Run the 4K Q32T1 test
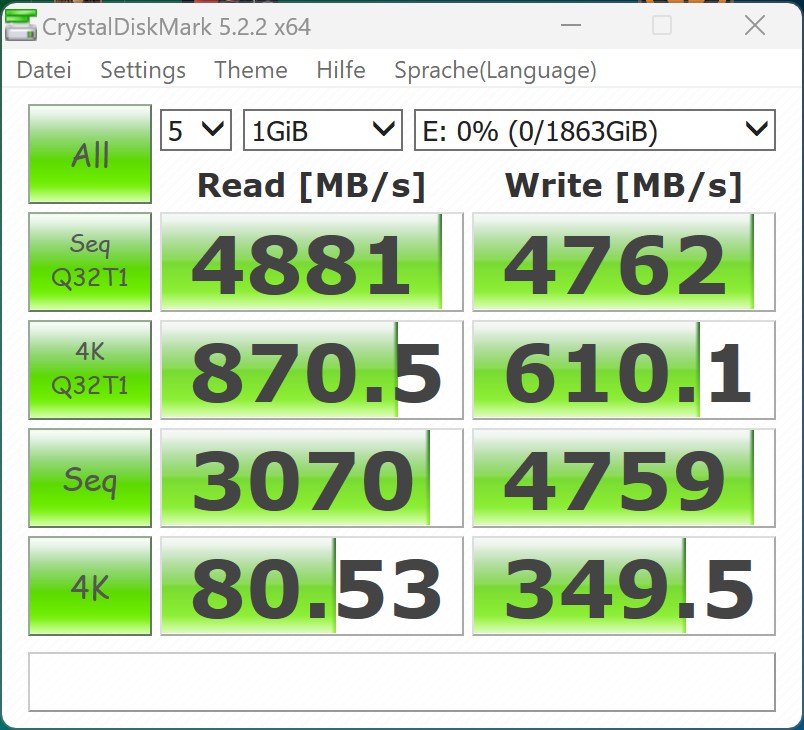This screenshot has width=804, height=730. click(x=90, y=370)
